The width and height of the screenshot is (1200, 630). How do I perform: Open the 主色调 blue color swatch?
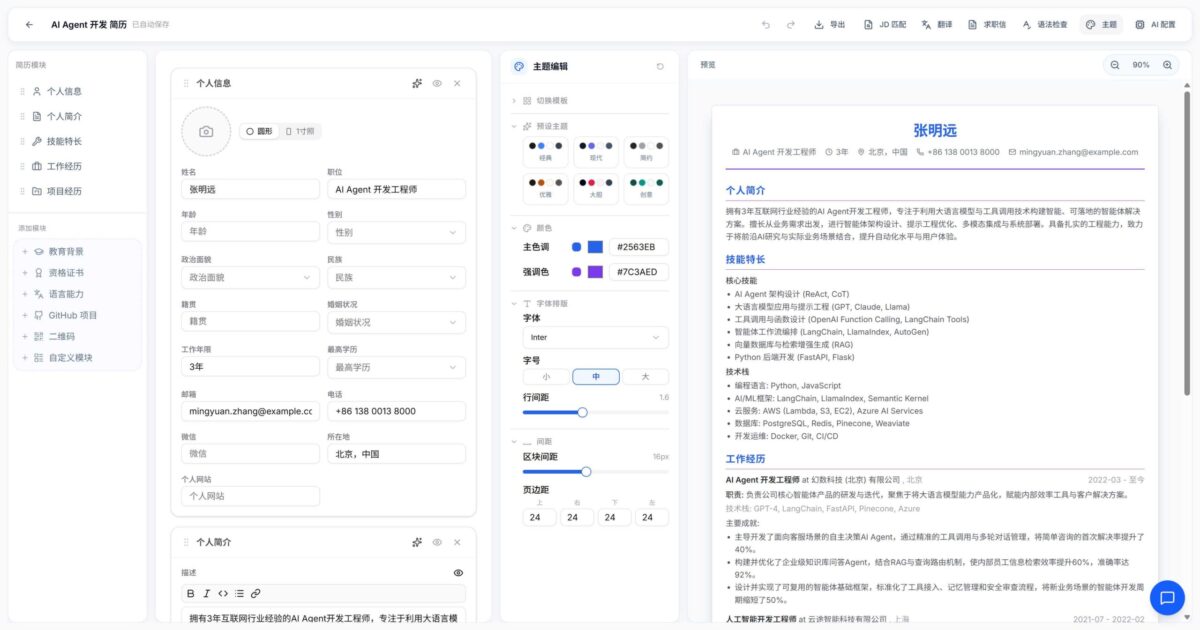click(x=595, y=247)
